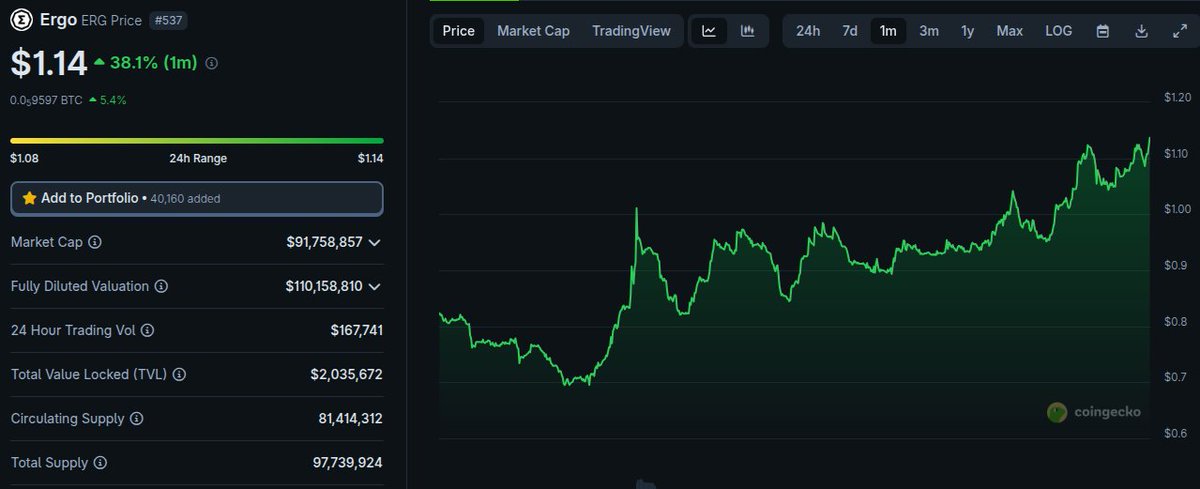The width and height of the screenshot is (1200, 489).
Task: Click the $110,158,810 valuation value
Action: 324,286
